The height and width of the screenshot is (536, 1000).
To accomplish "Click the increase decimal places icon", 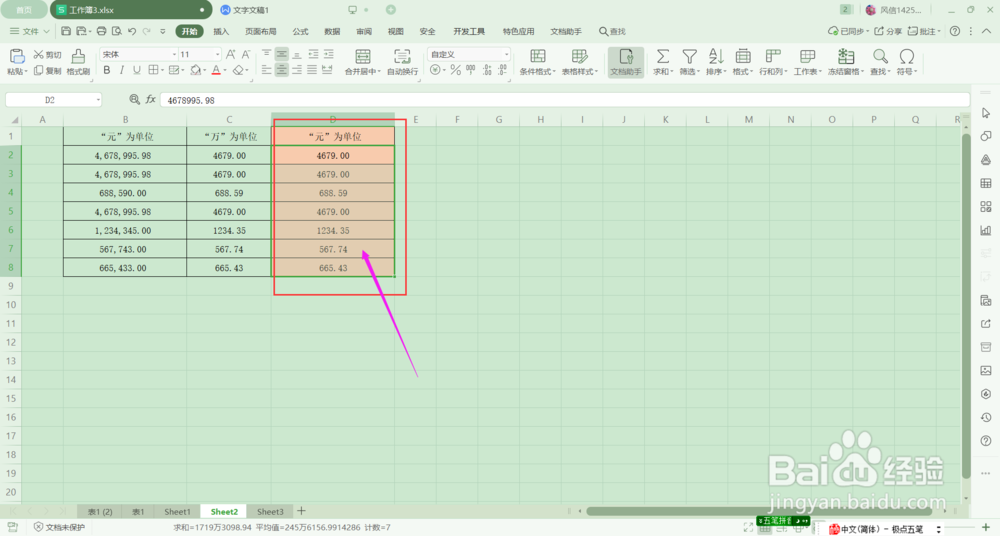I will pyautogui.click(x=487, y=70).
